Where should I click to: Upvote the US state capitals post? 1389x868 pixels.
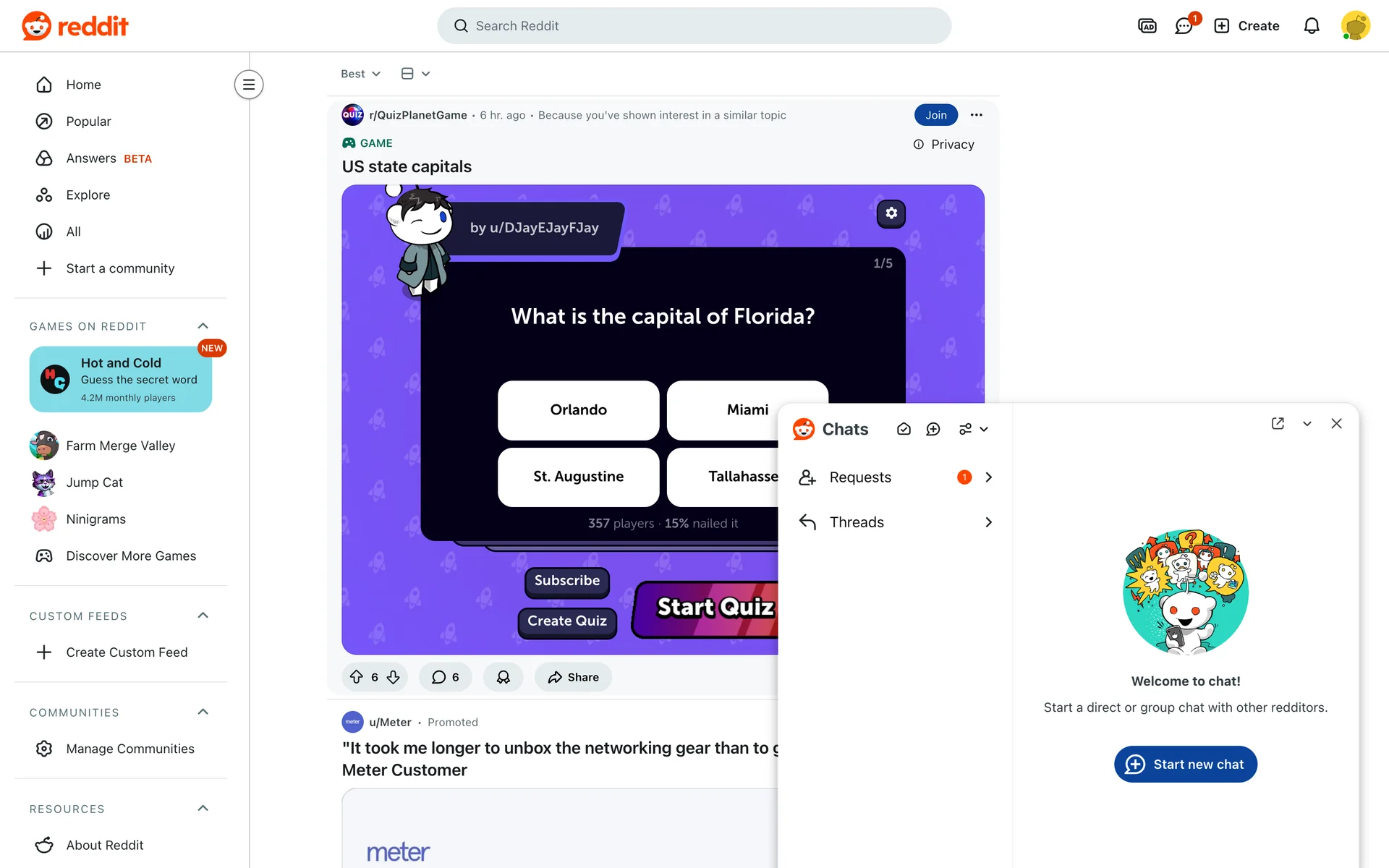tap(357, 677)
